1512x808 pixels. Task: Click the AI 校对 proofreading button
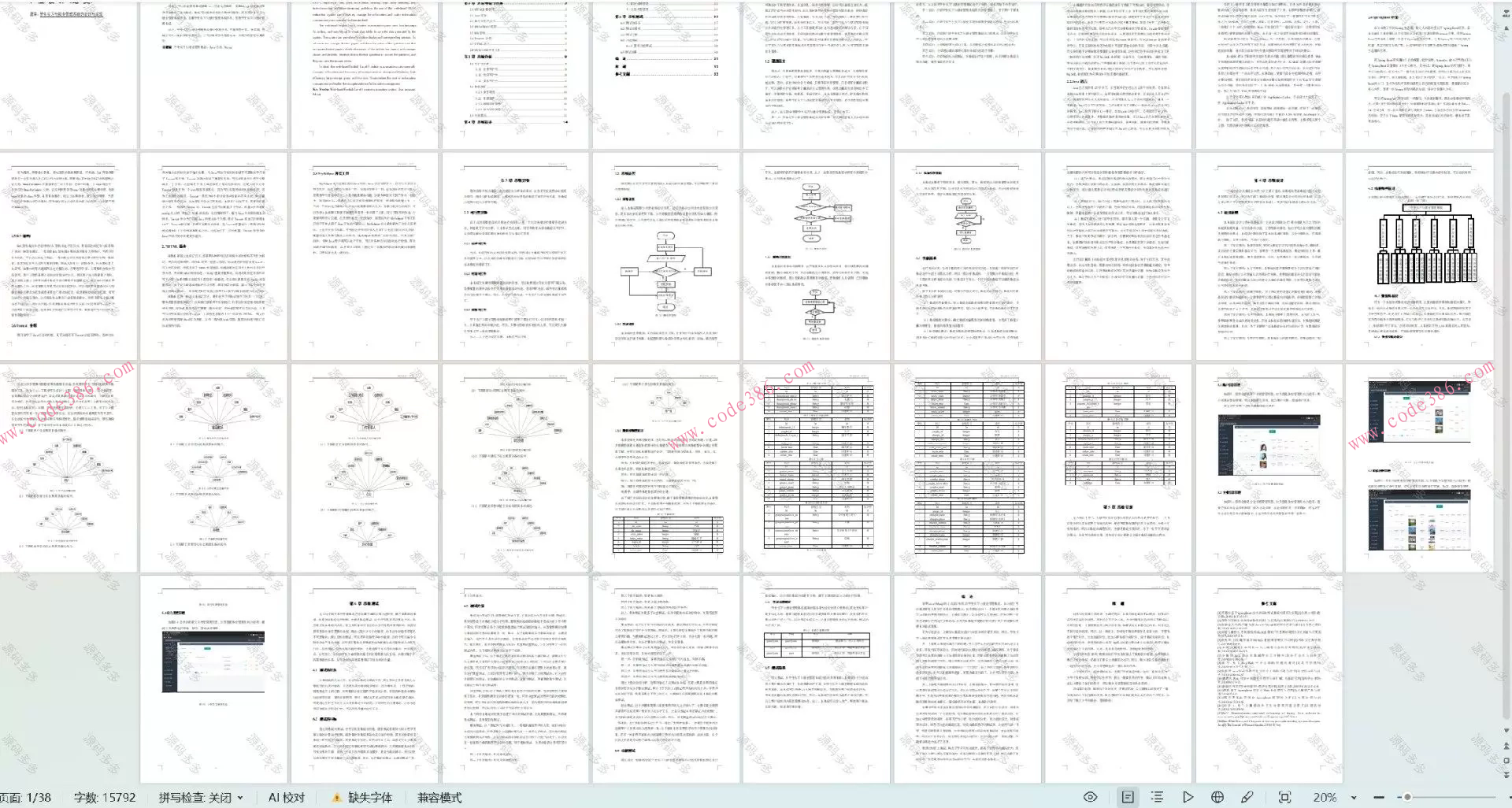(x=287, y=798)
